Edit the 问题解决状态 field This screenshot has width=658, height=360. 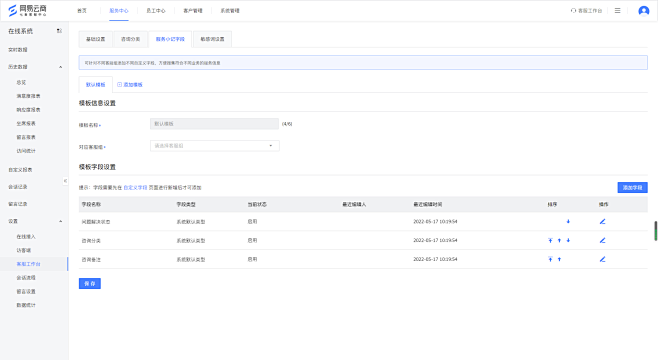(x=602, y=221)
